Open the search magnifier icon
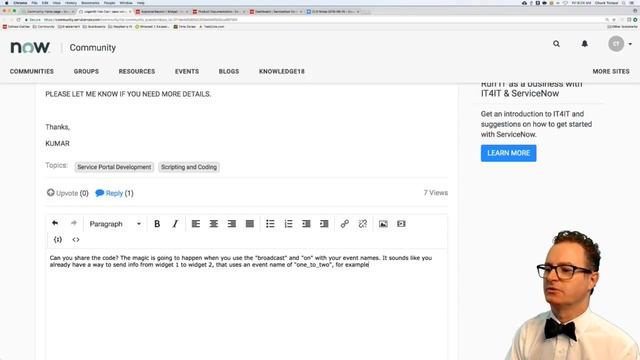640x360 pixels. click(x=556, y=44)
